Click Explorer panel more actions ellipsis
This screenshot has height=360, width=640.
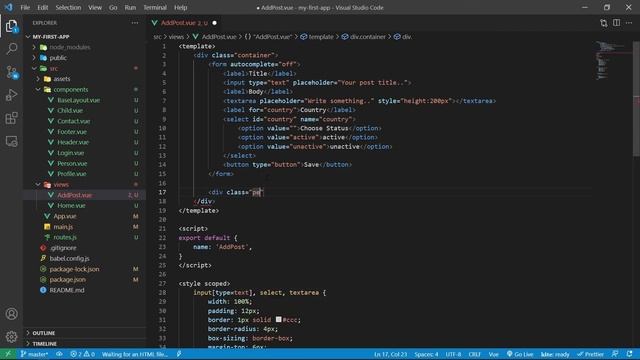pos(135,23)
